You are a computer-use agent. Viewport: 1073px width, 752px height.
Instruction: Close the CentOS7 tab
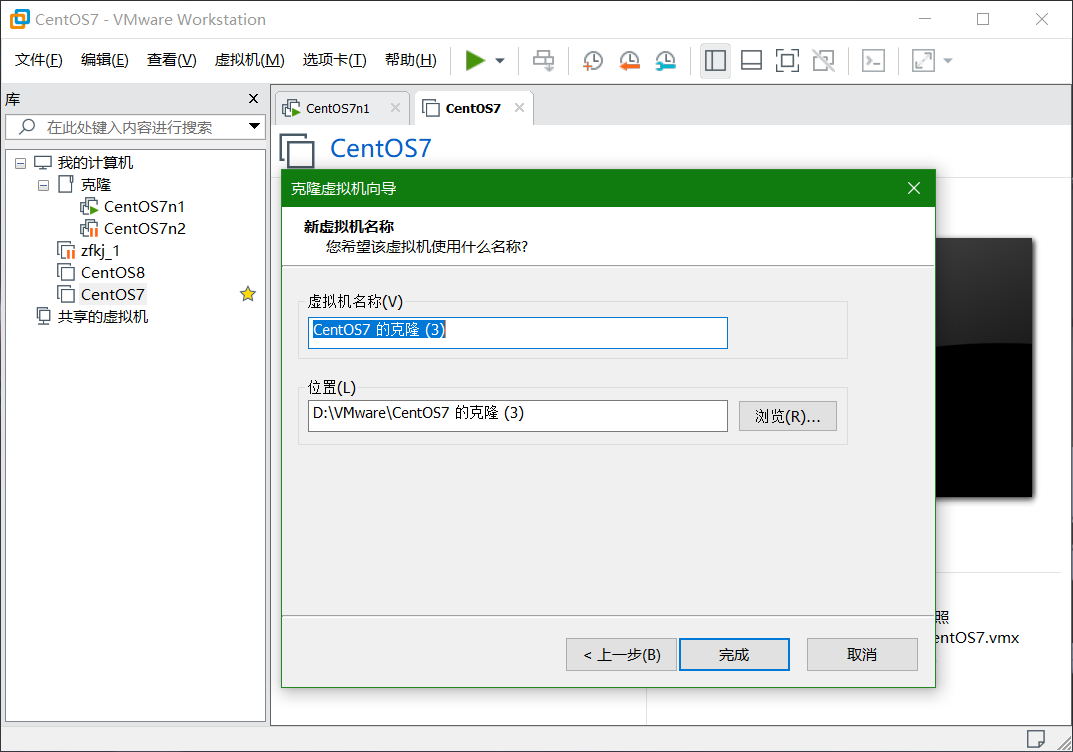(519, 107)
